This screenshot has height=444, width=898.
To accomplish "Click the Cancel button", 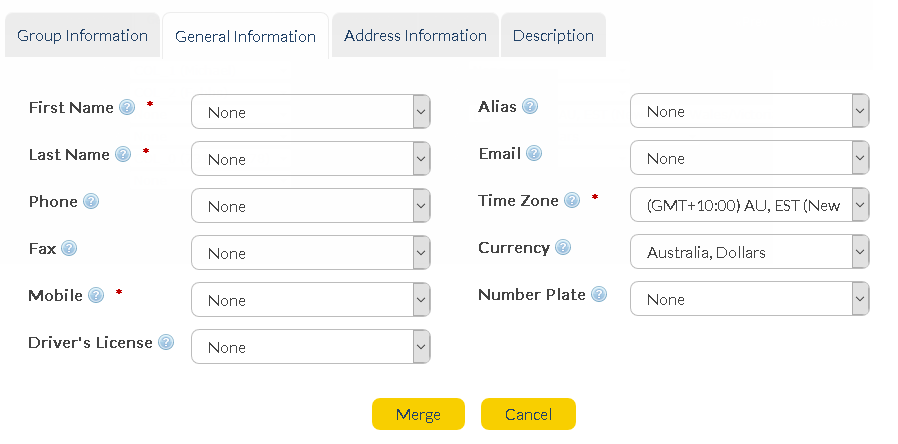I will click(x=528, y=414).
